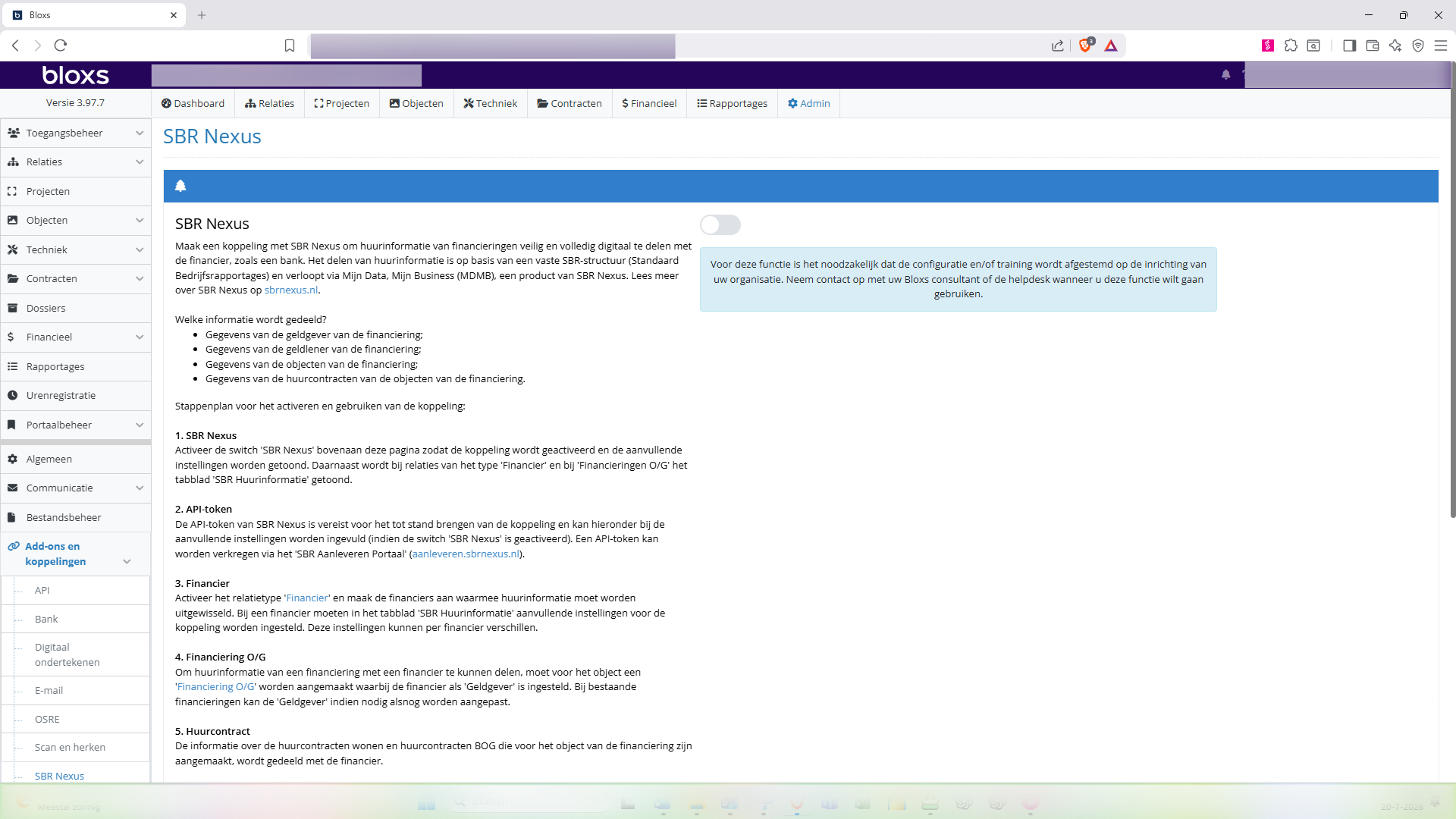Open the 'Financiering O/G' link

(215, 686)
